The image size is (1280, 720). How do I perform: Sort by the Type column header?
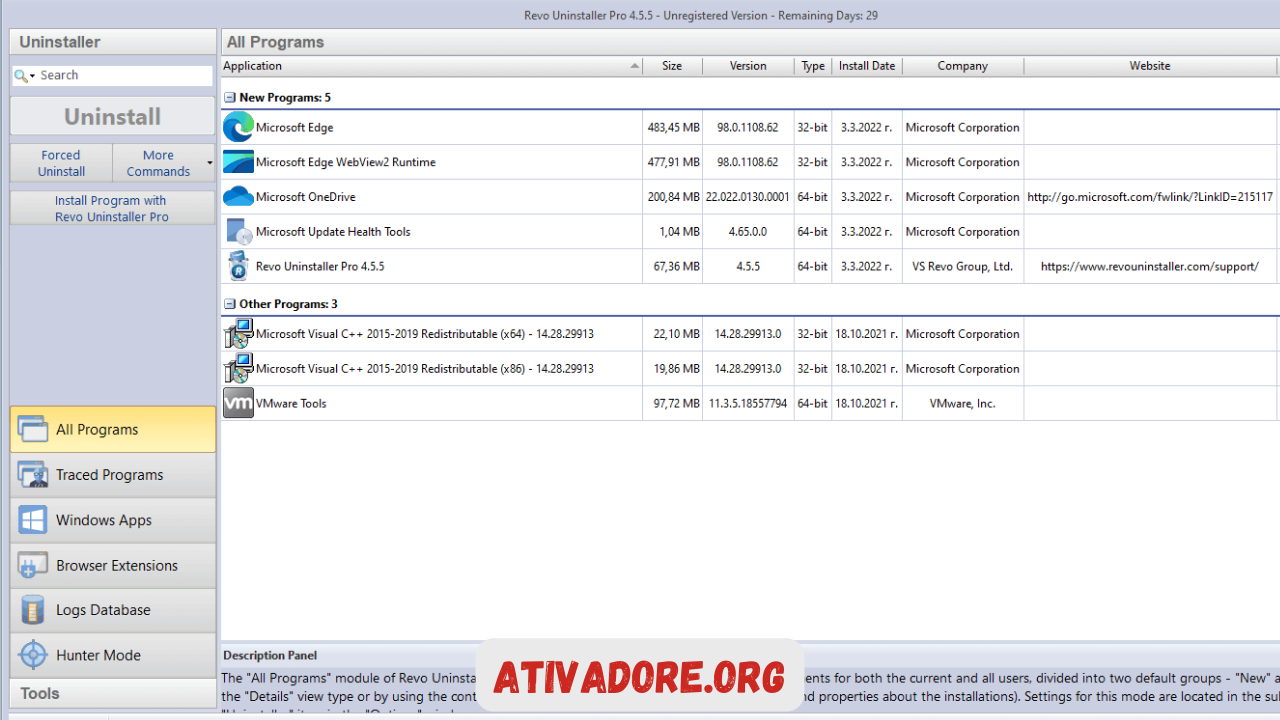click(x=813, y=66)
